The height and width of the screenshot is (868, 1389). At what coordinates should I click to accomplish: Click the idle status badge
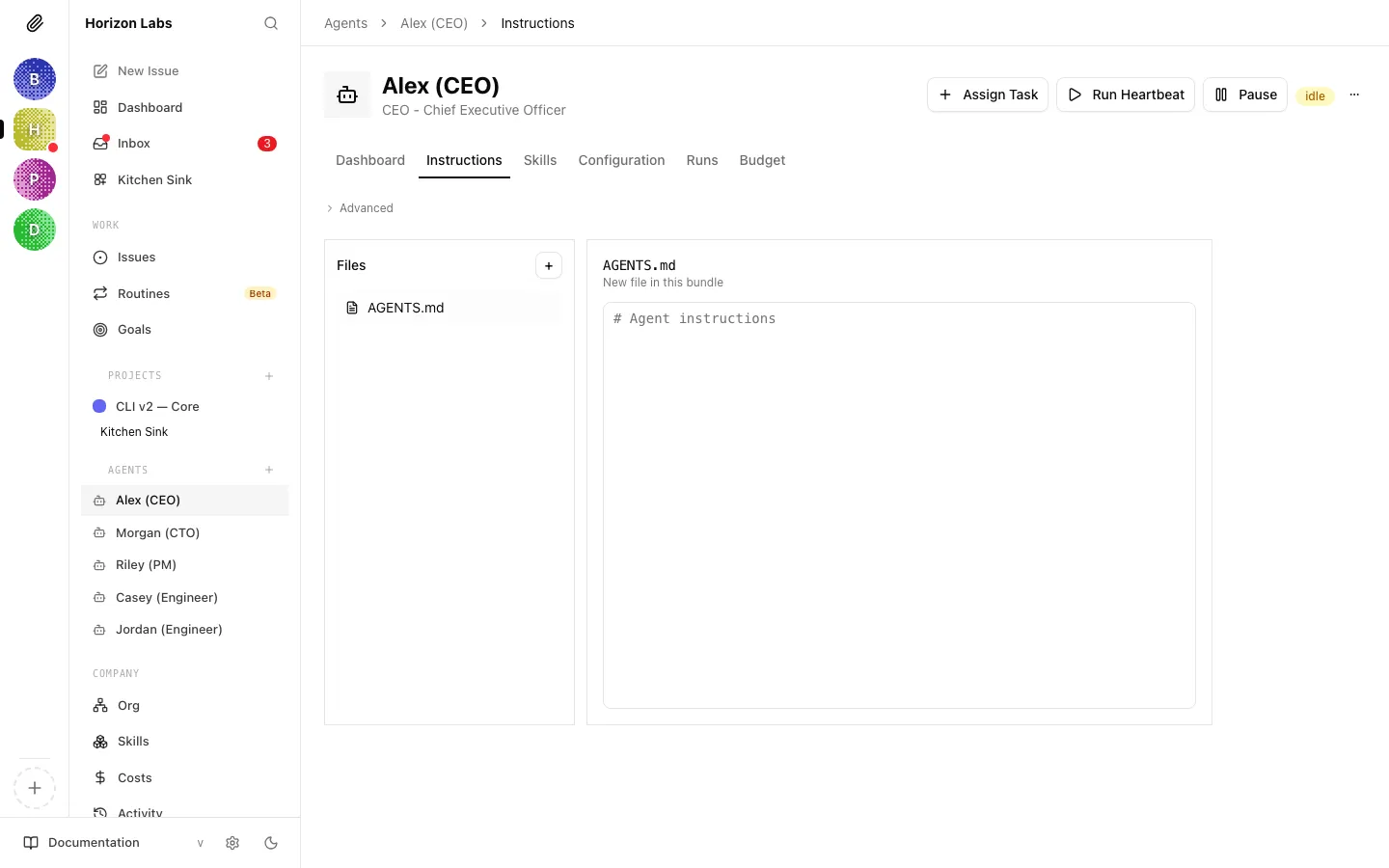coord(1315,95)
